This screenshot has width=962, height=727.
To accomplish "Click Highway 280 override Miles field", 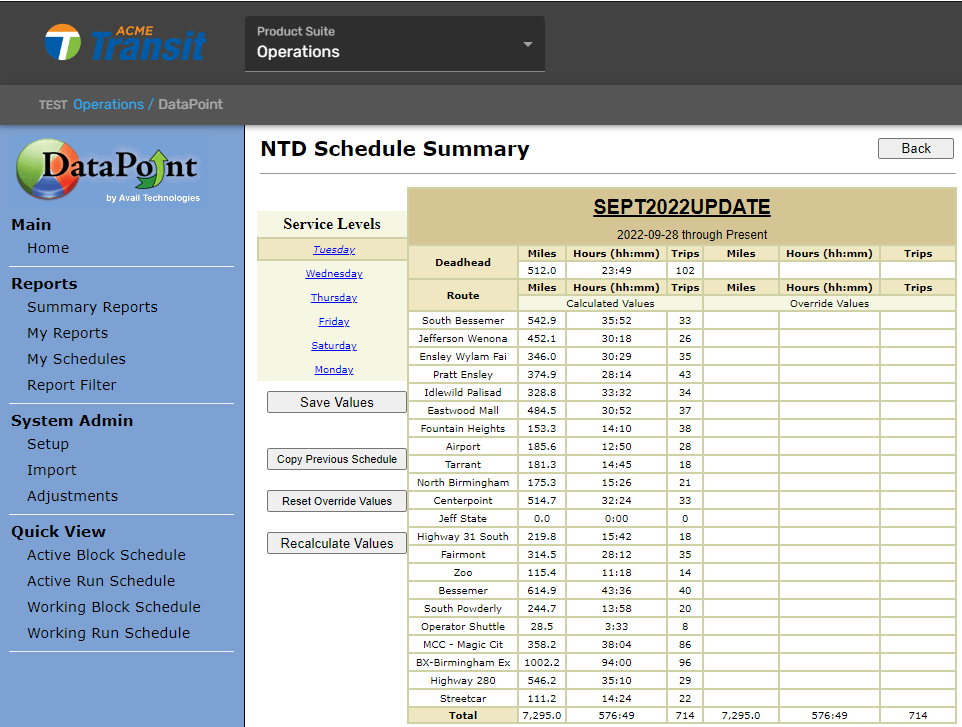I will tap(741, 680).
